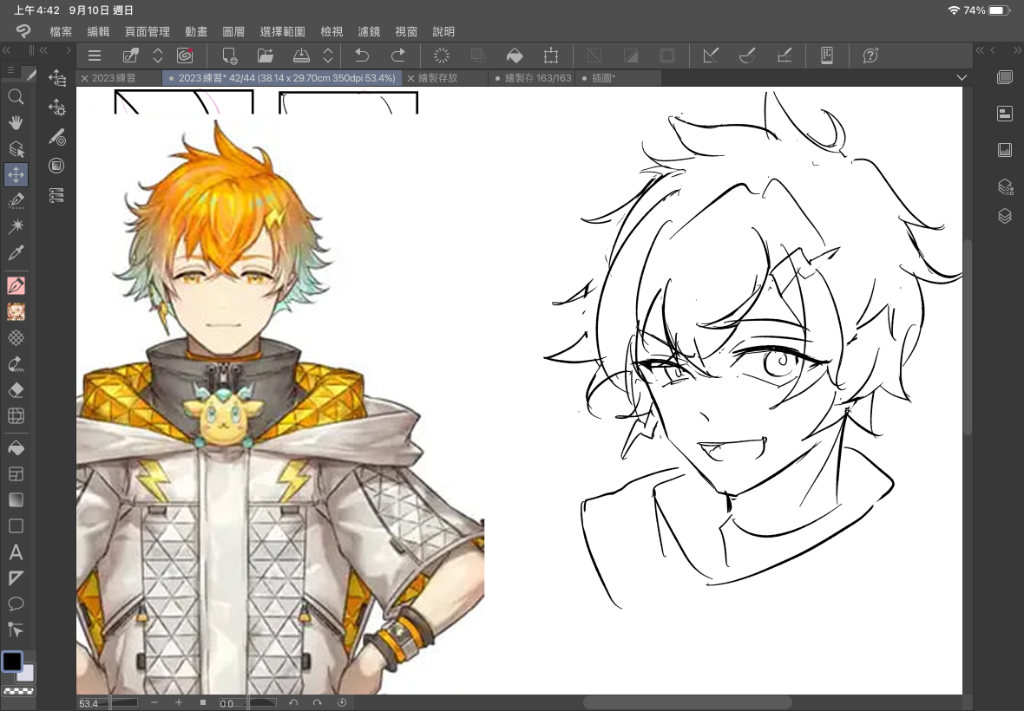
Task: Toggle Snap to Grid
Action: point(784,55)
